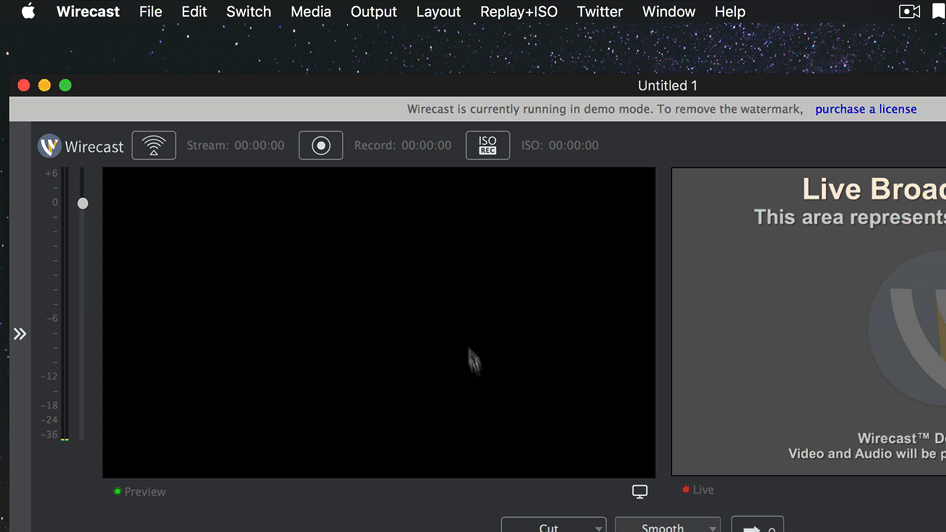Open the Help menu
946x532 pixels.
click(x=729, y=11)
